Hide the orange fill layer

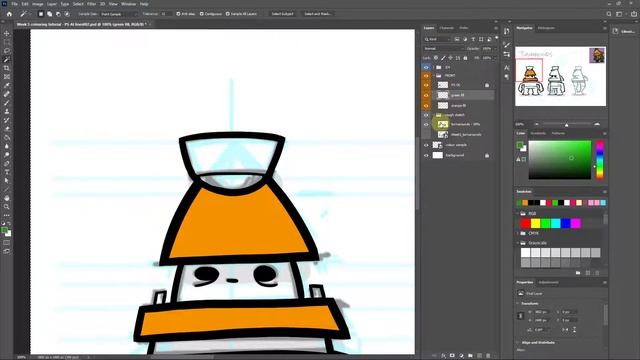[426, 106]
